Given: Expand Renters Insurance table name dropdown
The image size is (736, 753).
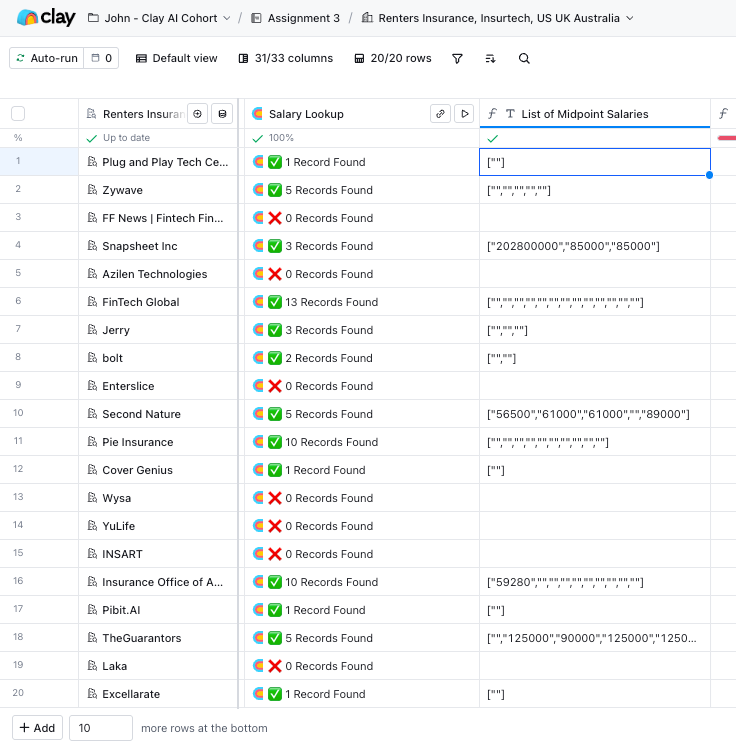Looking at the screenshot, I should pos(630,18).
